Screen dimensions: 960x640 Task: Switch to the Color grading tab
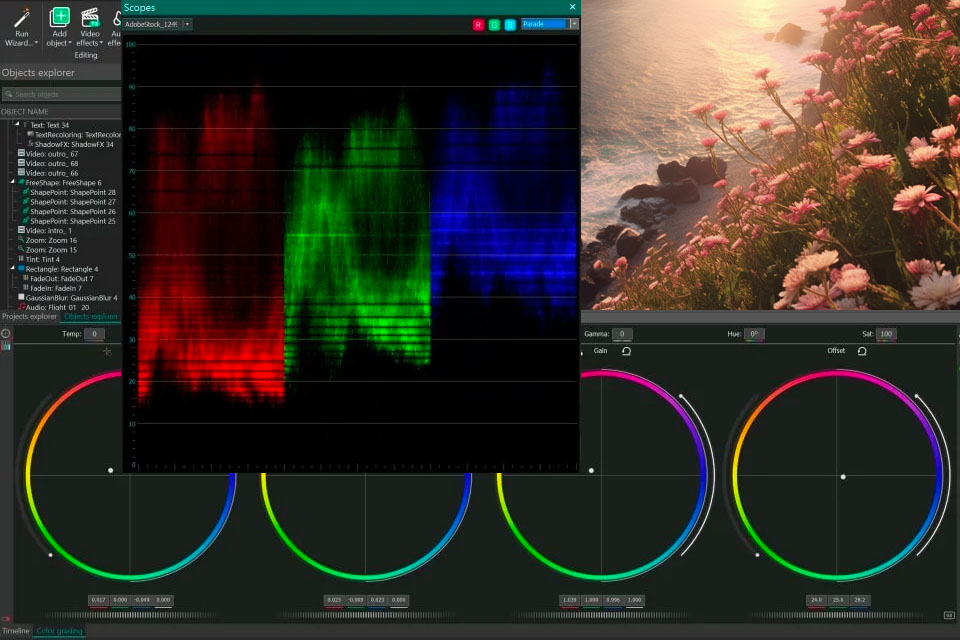(59, 631)
